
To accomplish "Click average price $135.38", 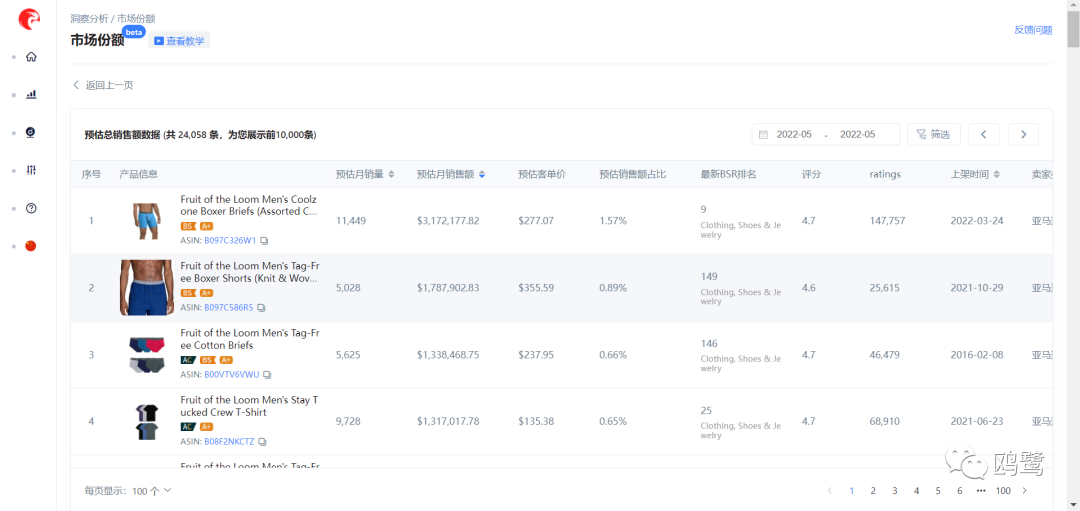I will coord(536,421).
